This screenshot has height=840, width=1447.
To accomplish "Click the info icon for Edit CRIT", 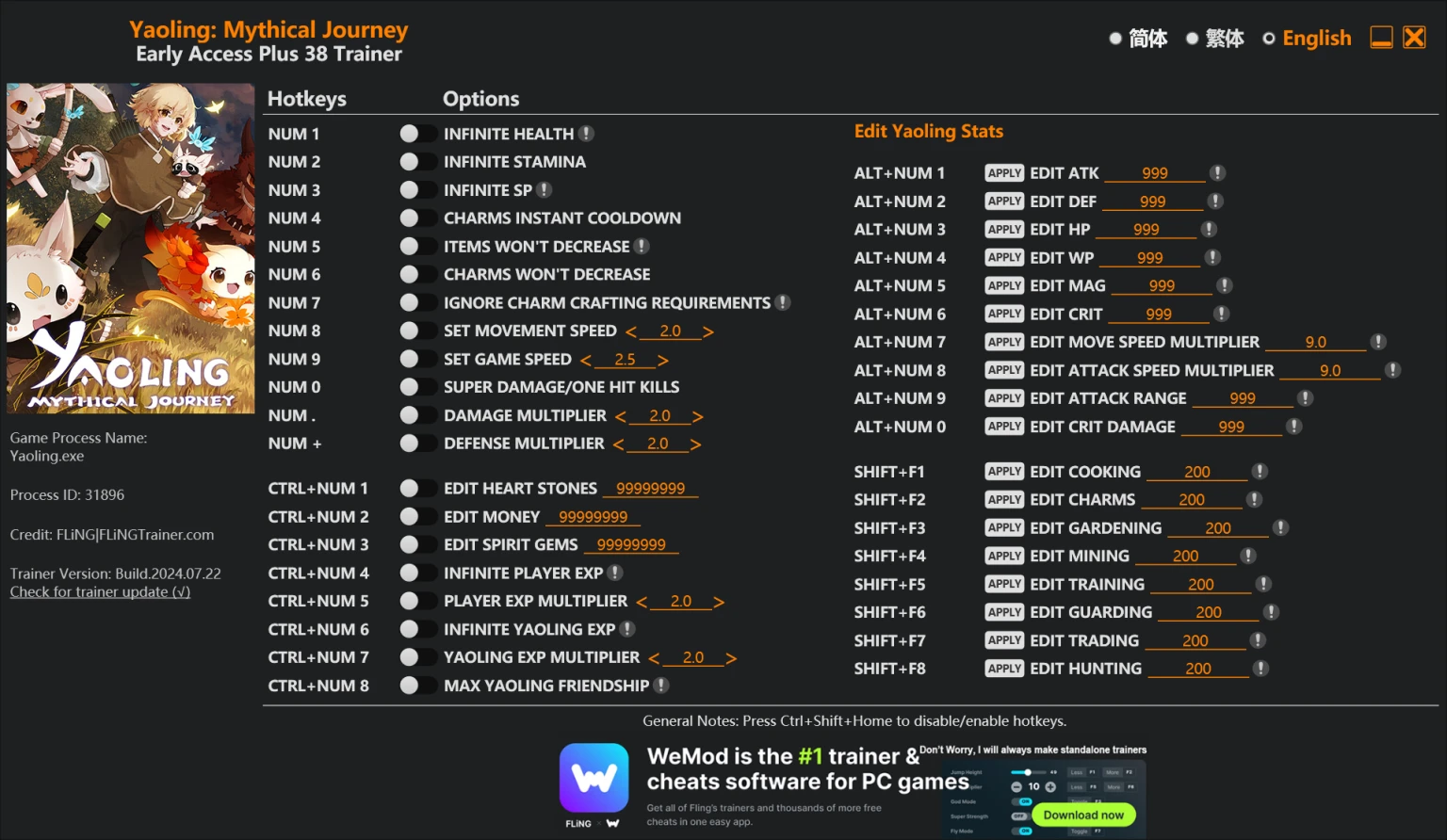I will tap(1221, 314).
